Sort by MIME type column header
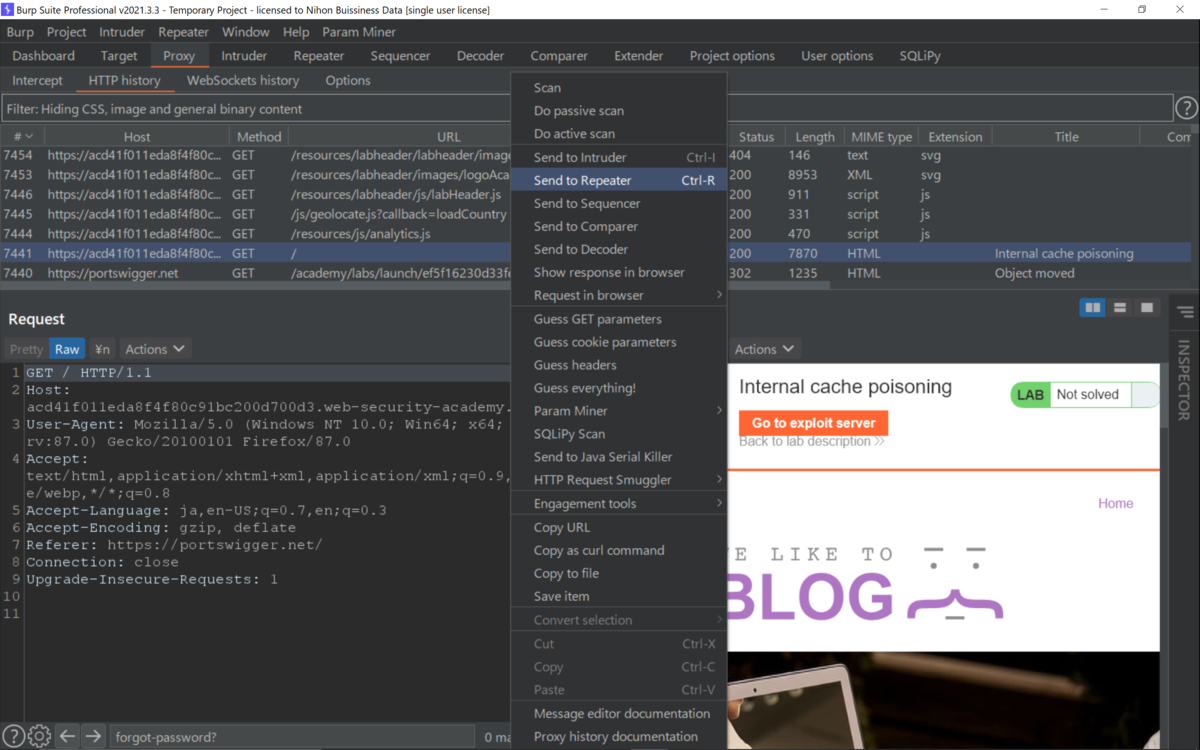 [x=881, y=137]
